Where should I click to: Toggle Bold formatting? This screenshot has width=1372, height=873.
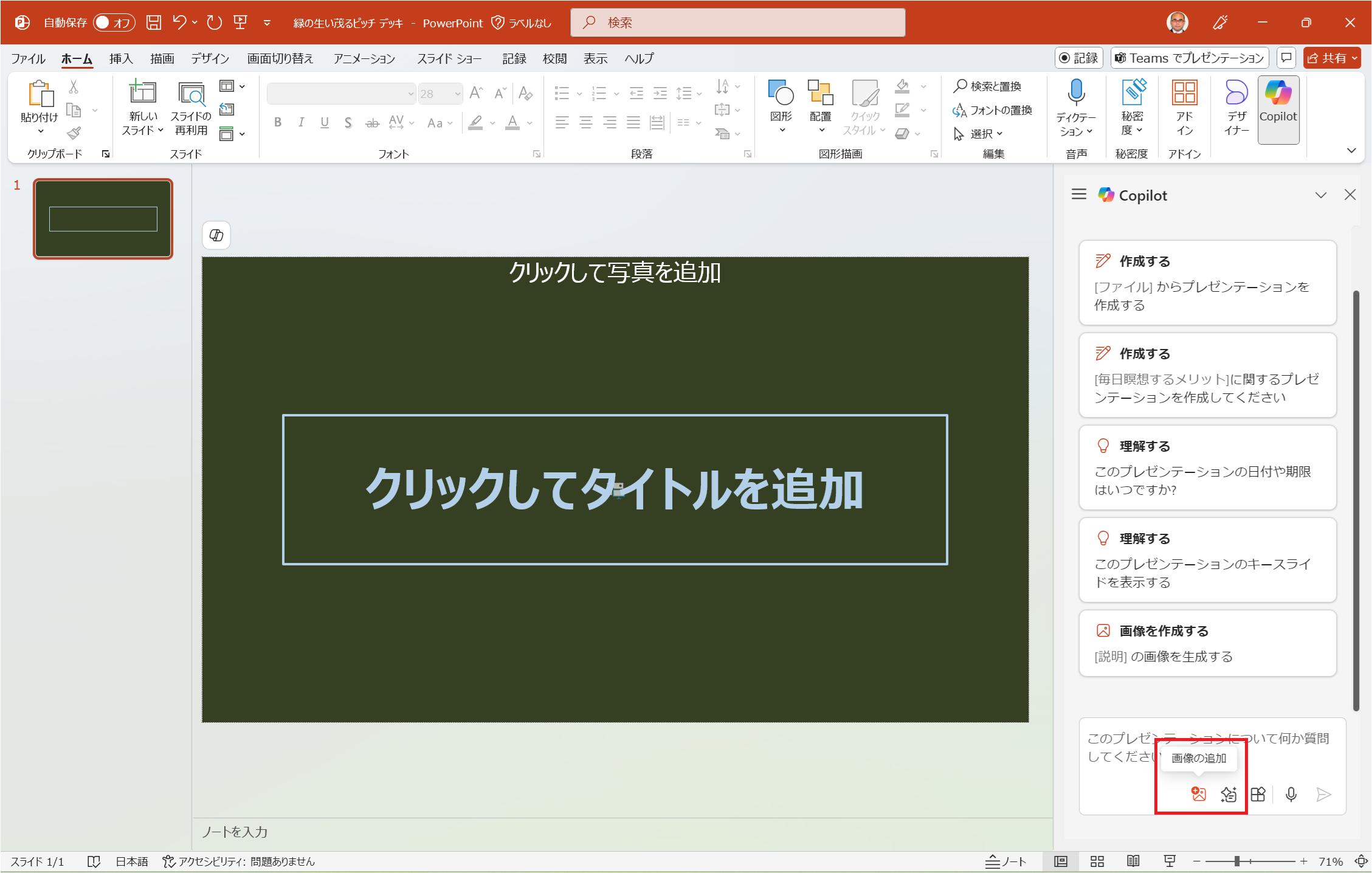coord(278,122)
